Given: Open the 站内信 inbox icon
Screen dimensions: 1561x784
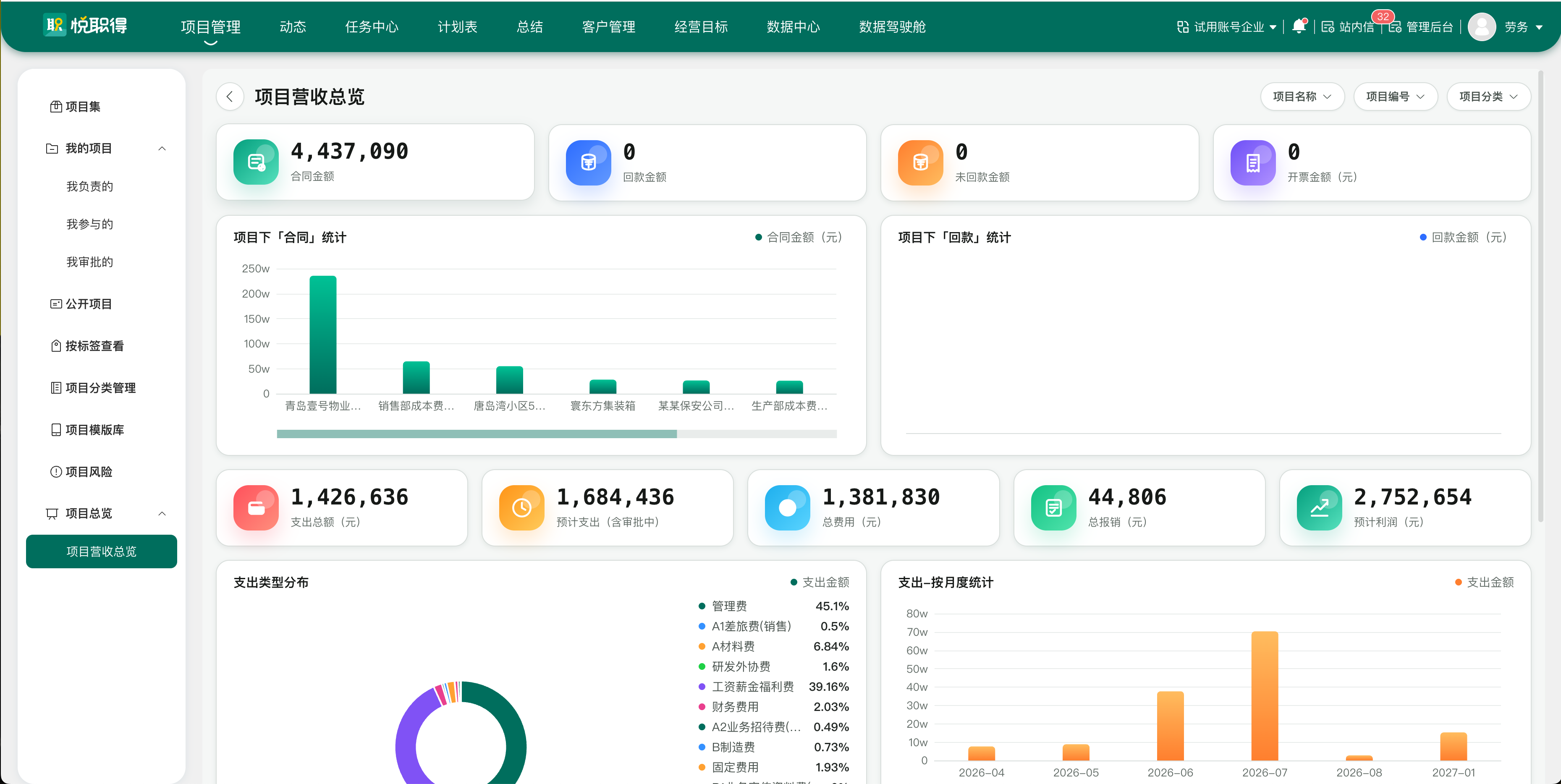Looking at the screenshot, I should click(1327, 27).
